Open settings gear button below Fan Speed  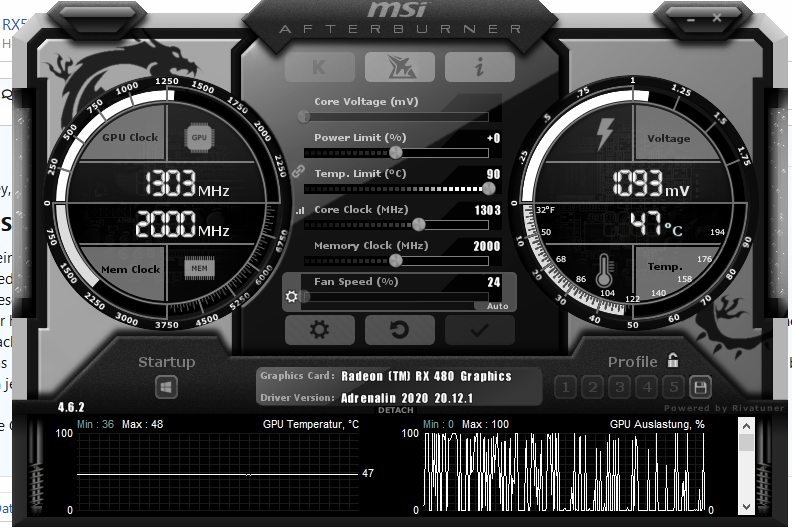320,330
